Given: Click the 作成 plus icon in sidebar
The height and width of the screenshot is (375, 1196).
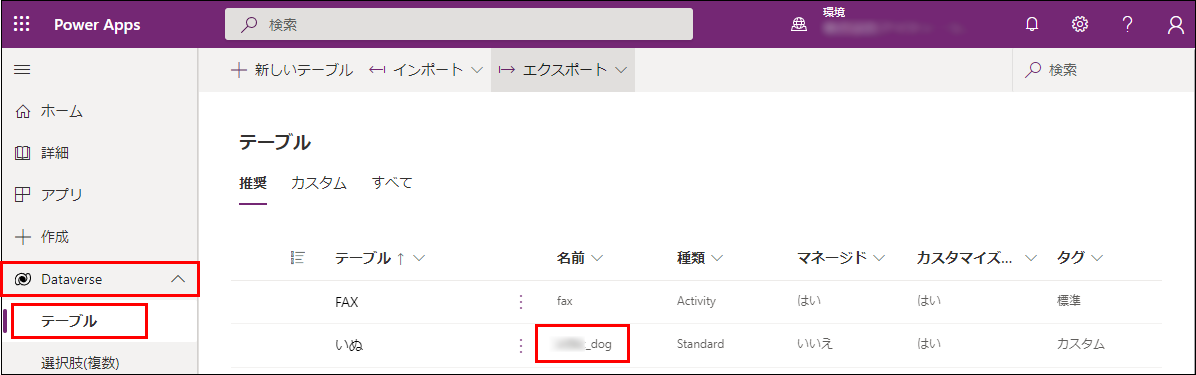Looking at the screenshot, I should [23, 237].
